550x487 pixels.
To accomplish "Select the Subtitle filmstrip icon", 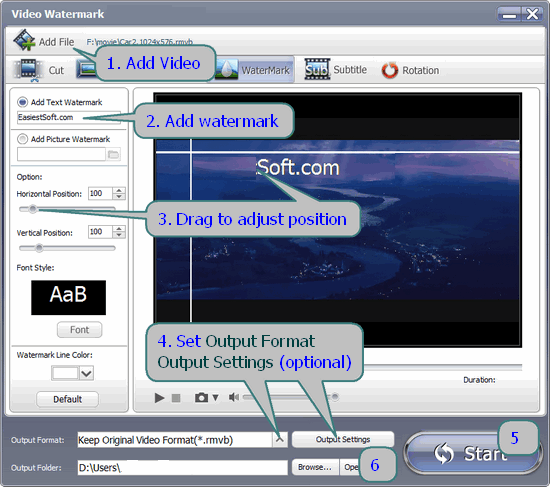I will pos(317,69).
